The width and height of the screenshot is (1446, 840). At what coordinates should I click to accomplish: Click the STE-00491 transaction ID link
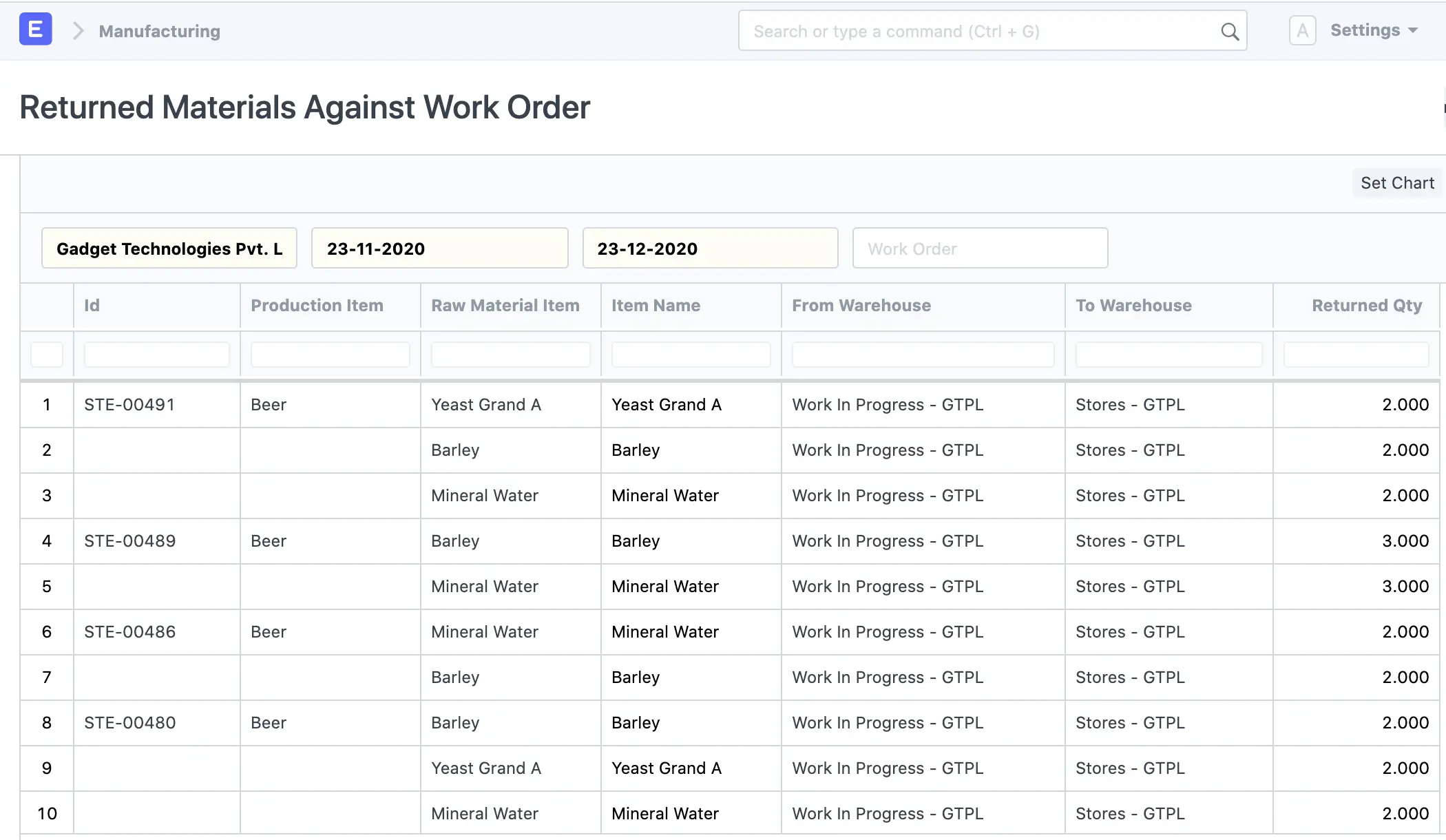click(x=129, y=404)
